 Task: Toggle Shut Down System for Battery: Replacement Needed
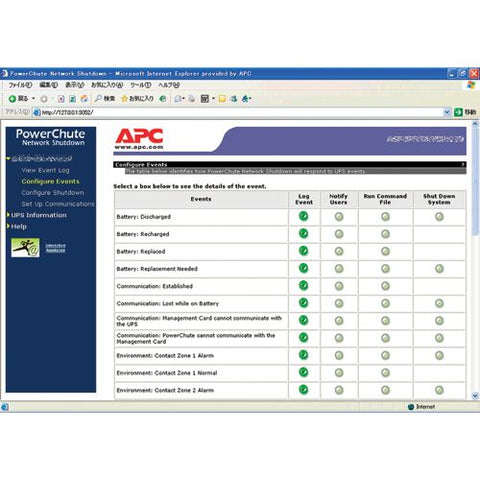coord(439,269)
